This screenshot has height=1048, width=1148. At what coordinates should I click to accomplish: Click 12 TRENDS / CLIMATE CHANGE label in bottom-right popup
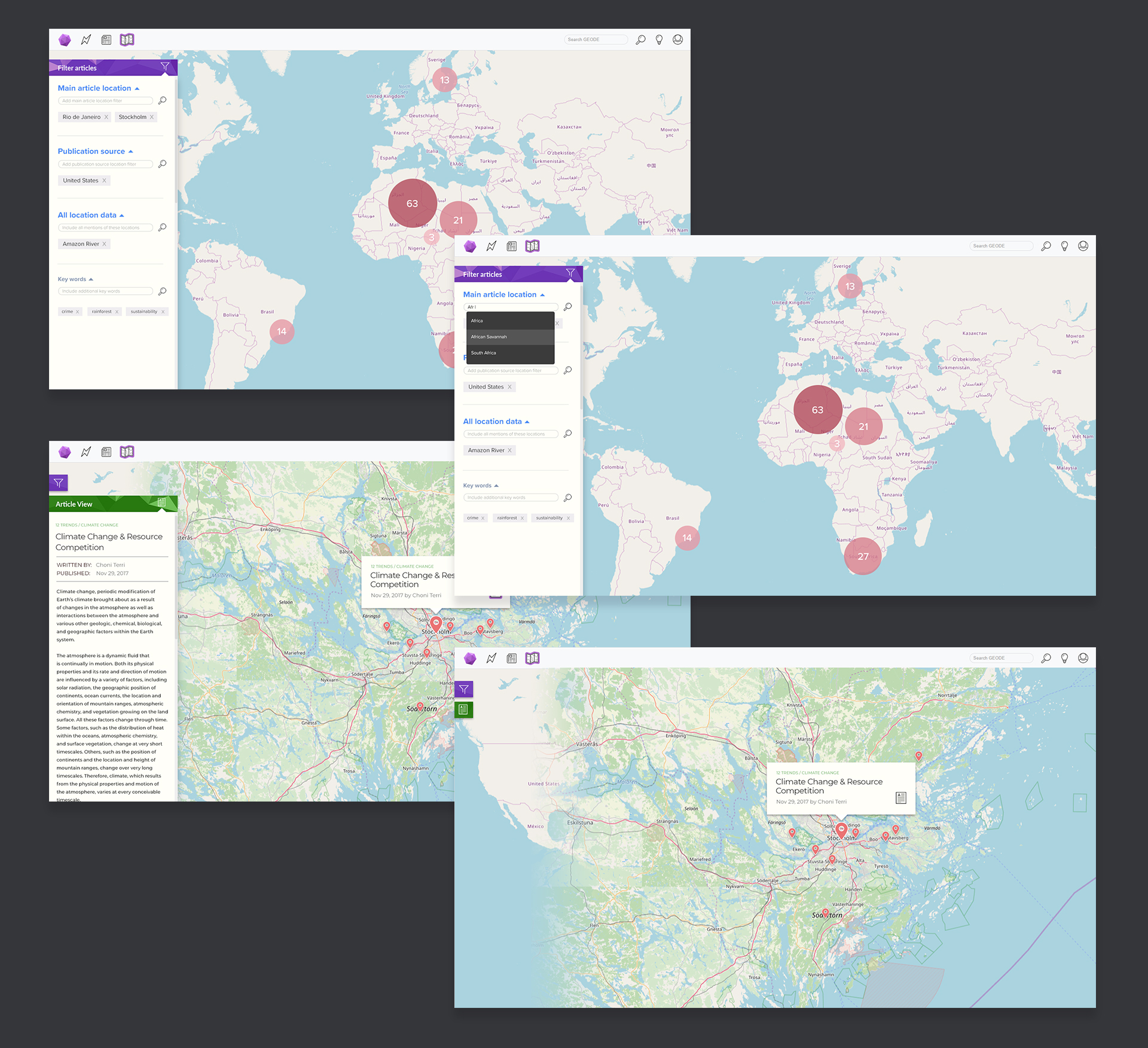pyautogui.click(x=807, y=773)
